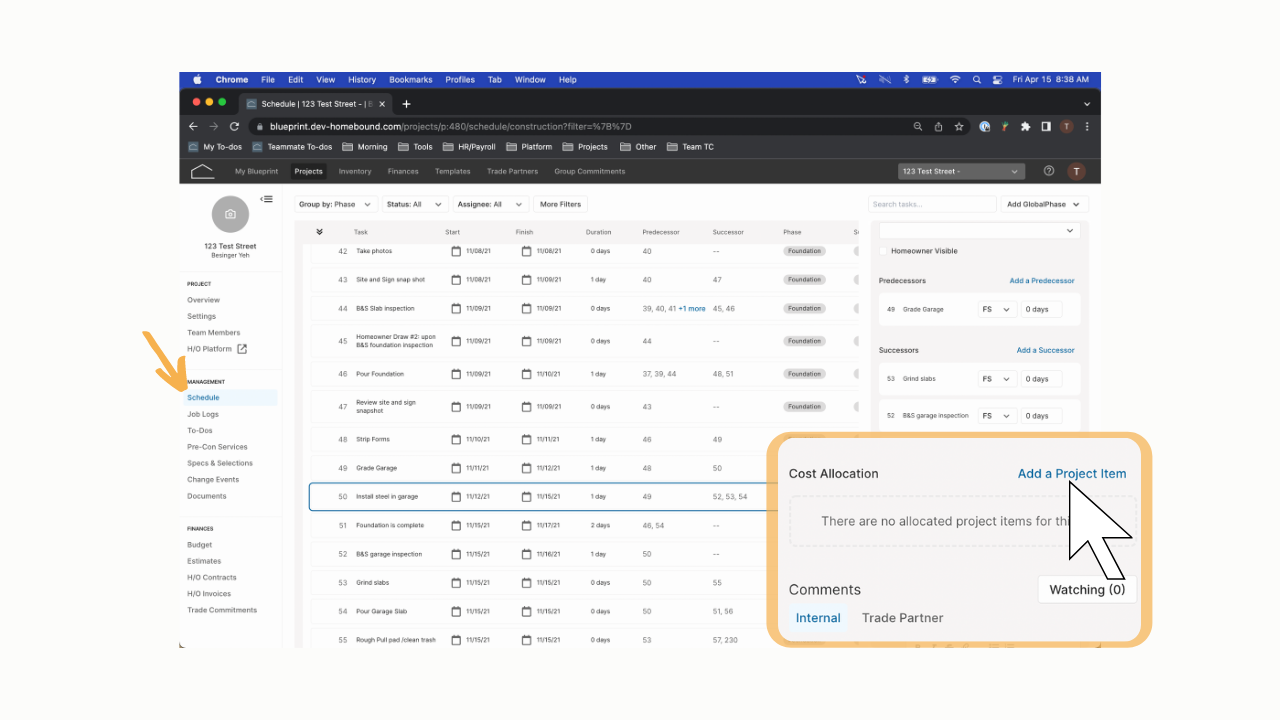Click Chrome reload page icon
Image resolution: width=1280 pixels, height=720 pixels.
click(234, 127)
